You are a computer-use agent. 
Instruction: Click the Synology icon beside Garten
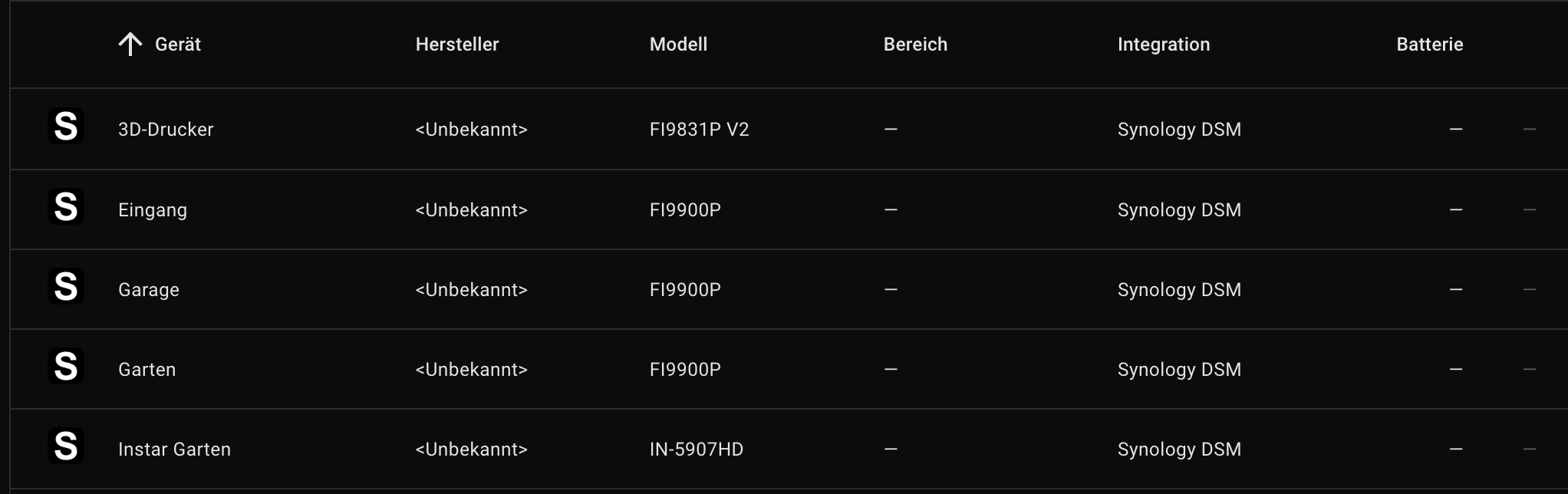click(66, 367)
